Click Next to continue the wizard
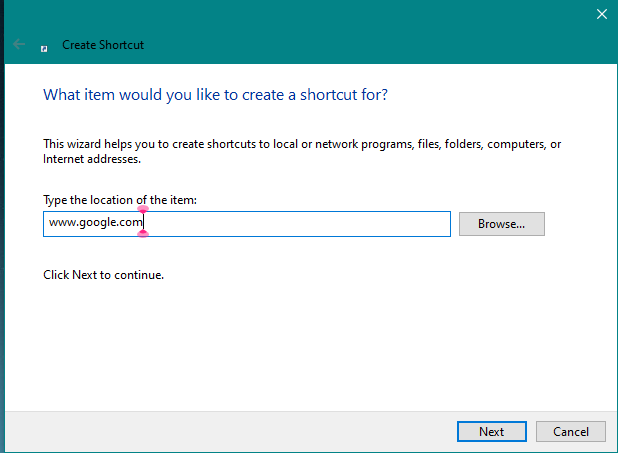 (x=491, y=431)
